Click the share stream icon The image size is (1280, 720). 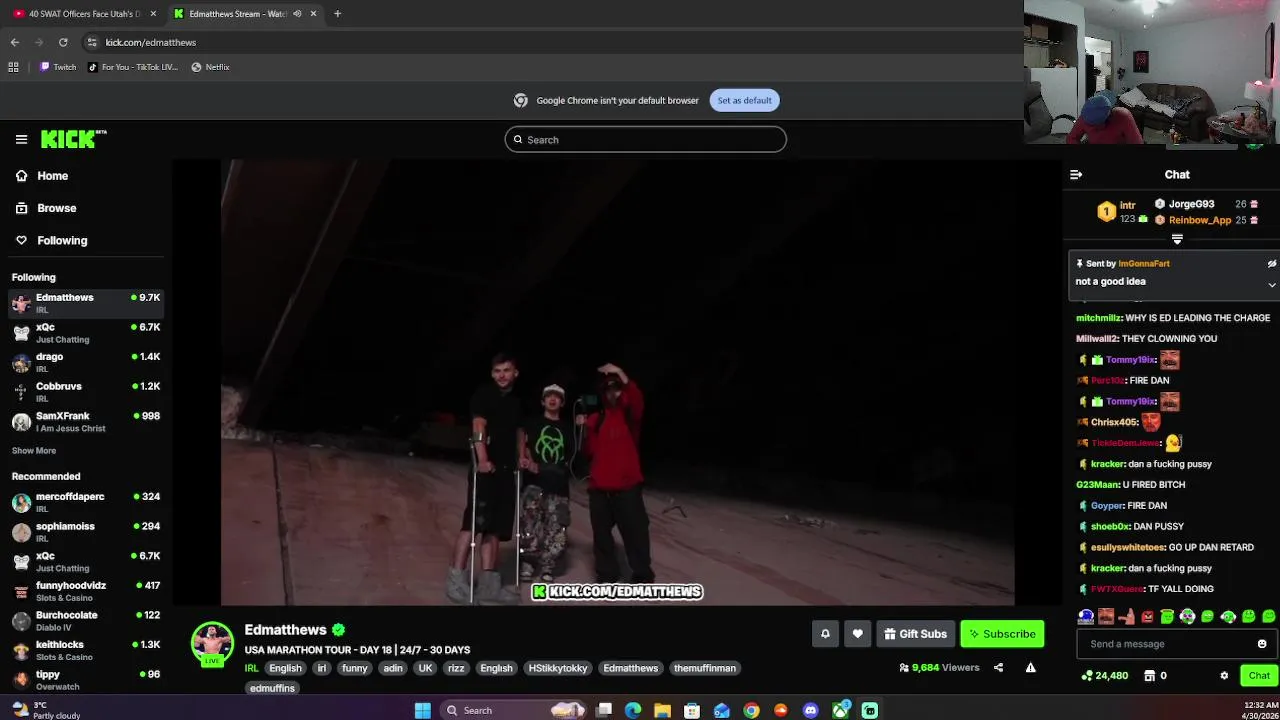click(998, 668)
